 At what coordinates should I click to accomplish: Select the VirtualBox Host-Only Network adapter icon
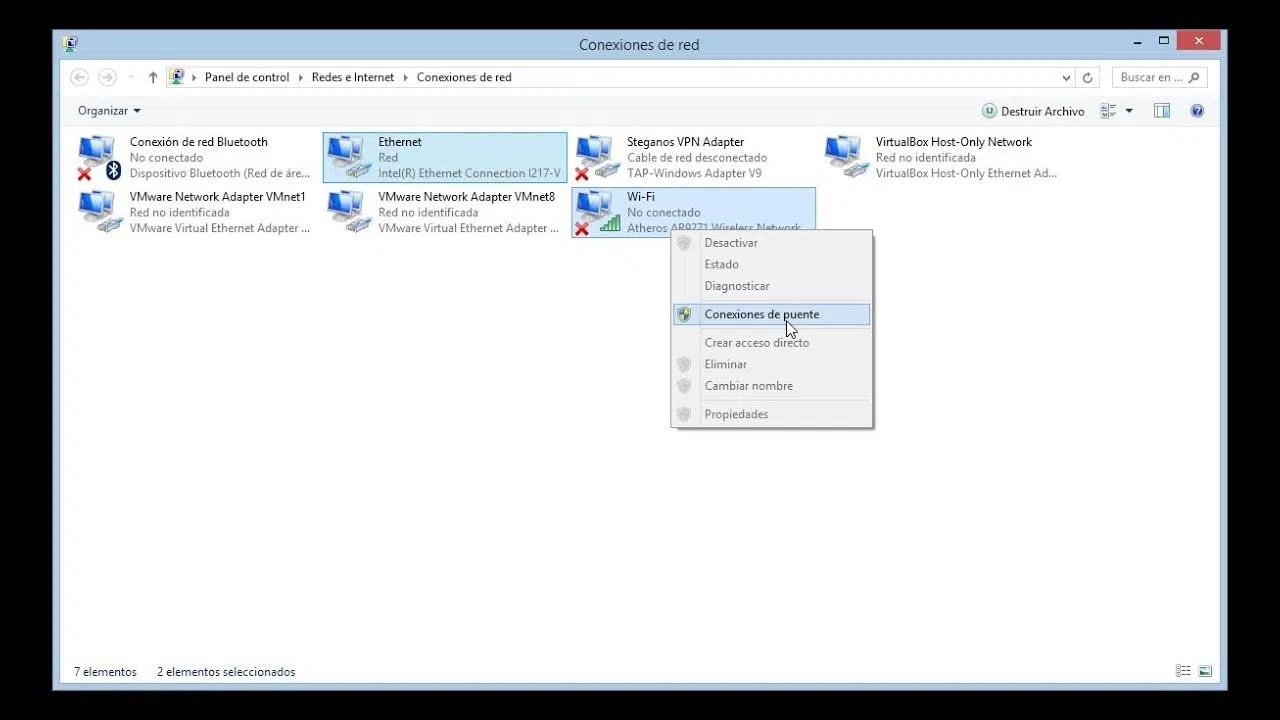point(845,157)
